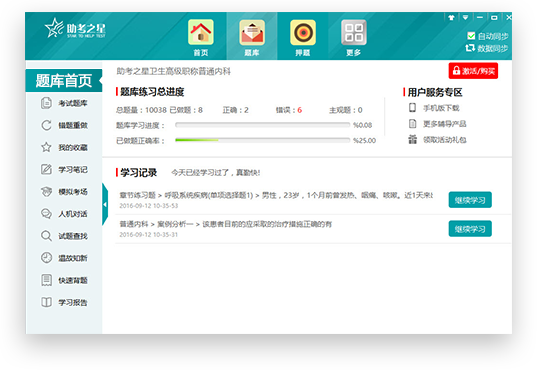Open 人机对话 chat icon item
This screenshot has width=542, height=379.
tap(64, 214)
